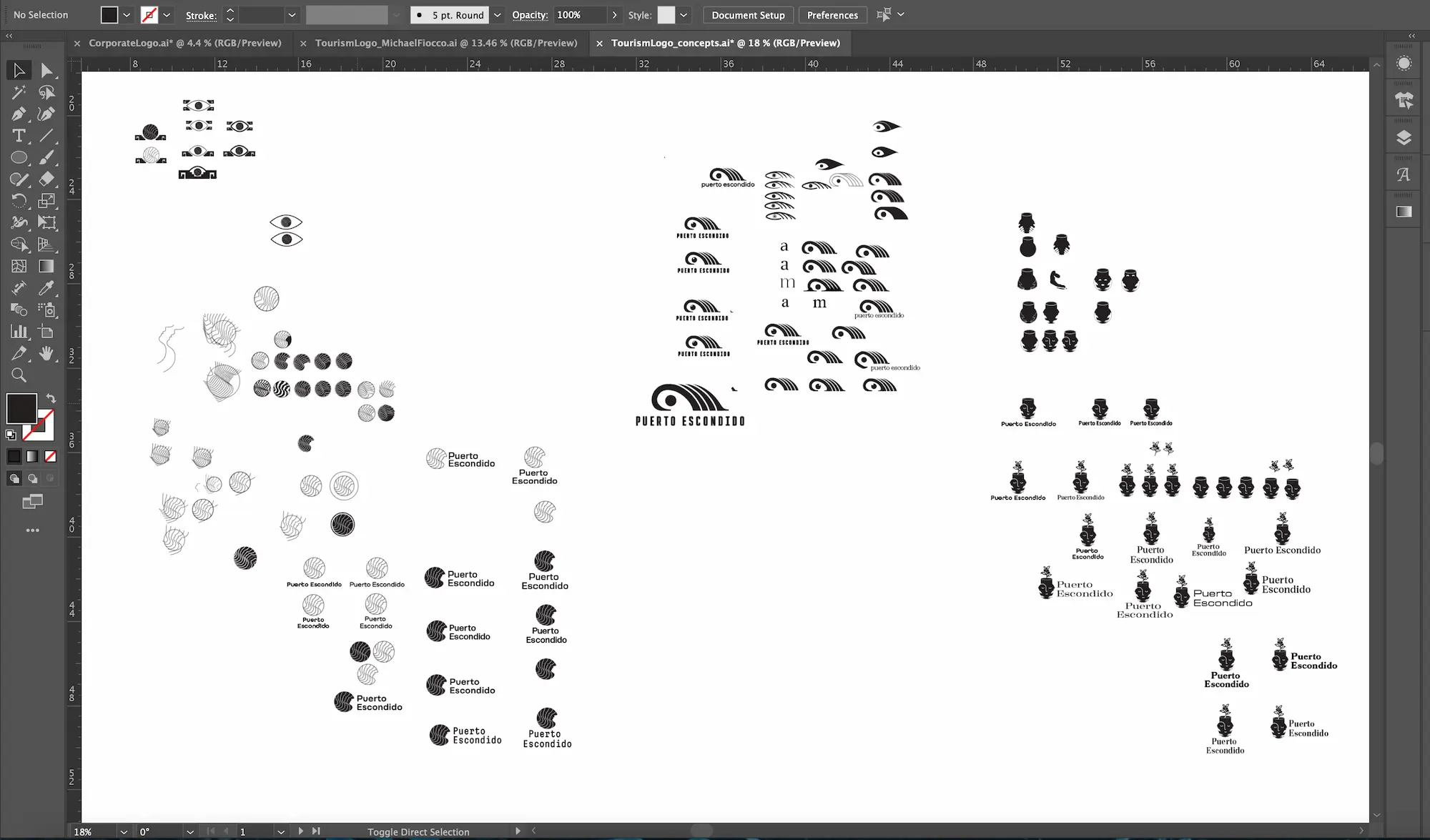Viewport: 1430px width, 840px height.
Task: Activate the Lasso tool
Action: pyautogui.click(x=46, y=92)
